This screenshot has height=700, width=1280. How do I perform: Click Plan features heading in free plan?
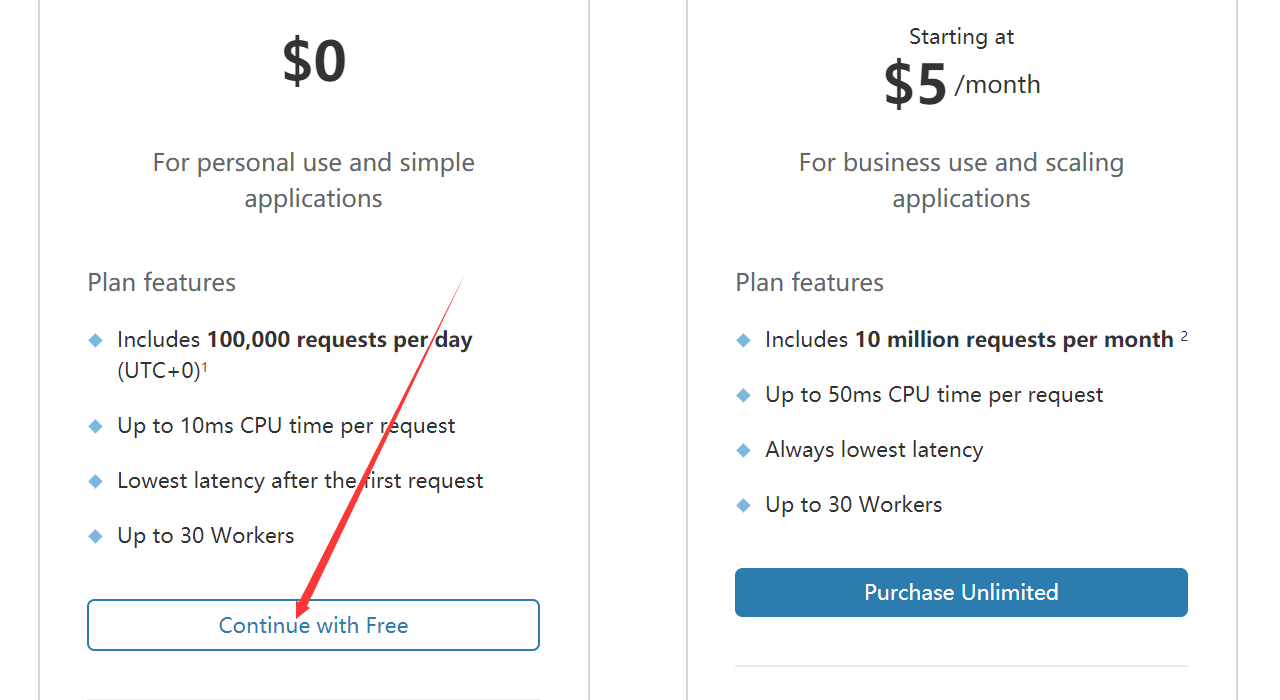[x=162, y=282]
